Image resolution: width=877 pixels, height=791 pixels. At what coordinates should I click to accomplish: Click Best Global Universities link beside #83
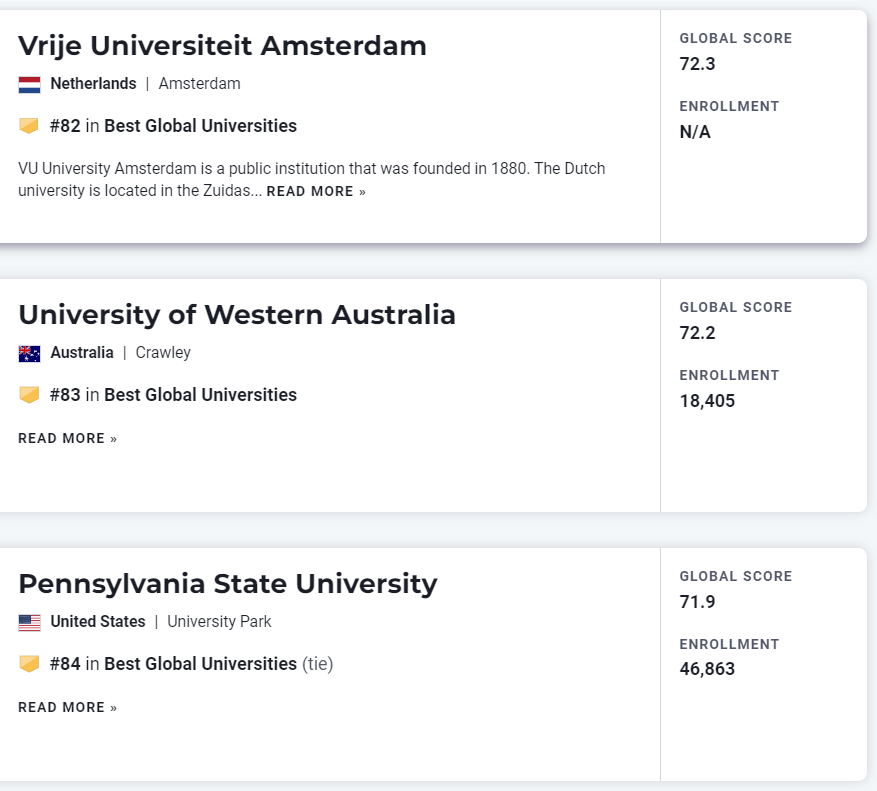200,395
